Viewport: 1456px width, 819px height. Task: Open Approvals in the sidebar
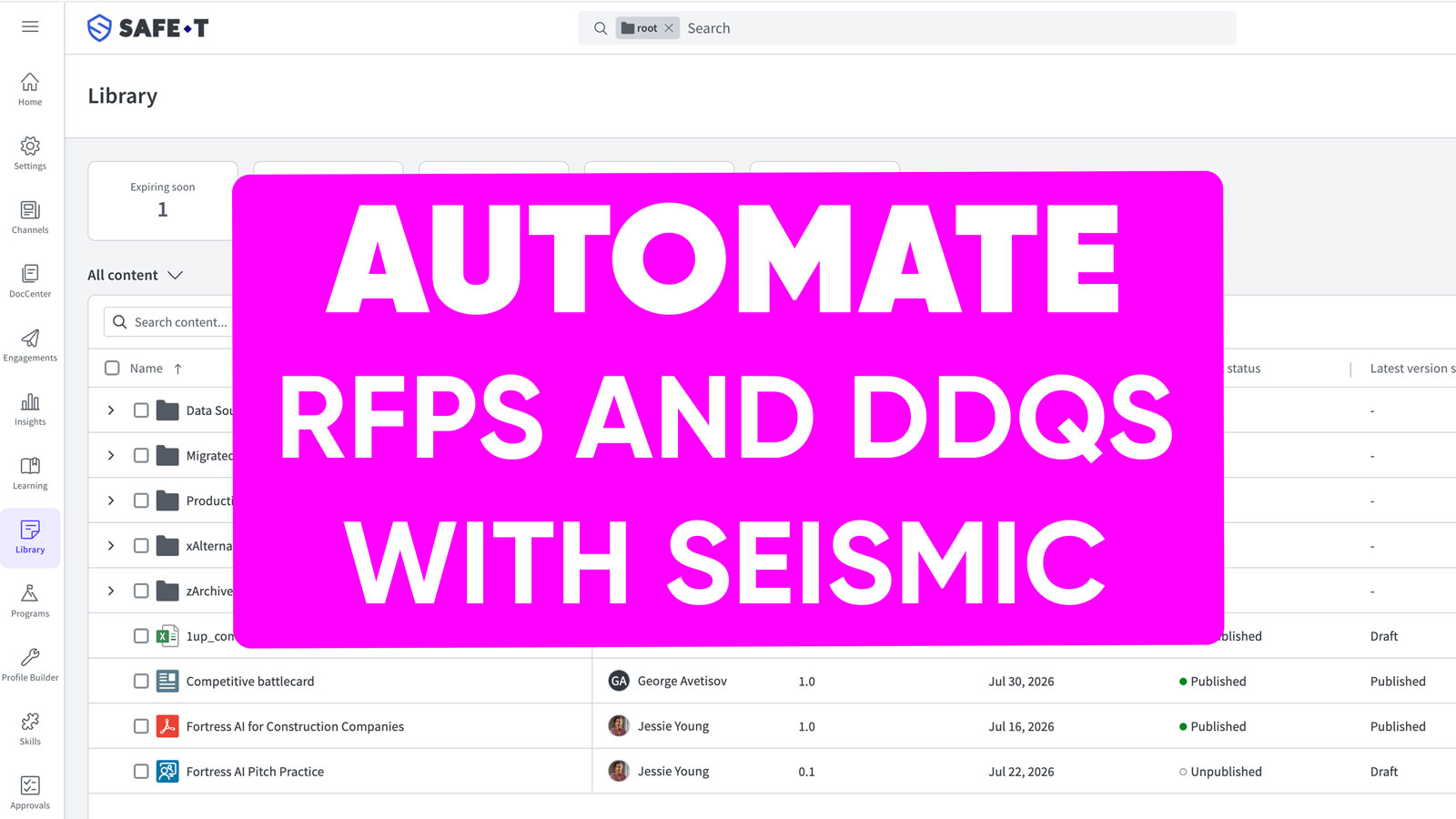click(30, 793)
